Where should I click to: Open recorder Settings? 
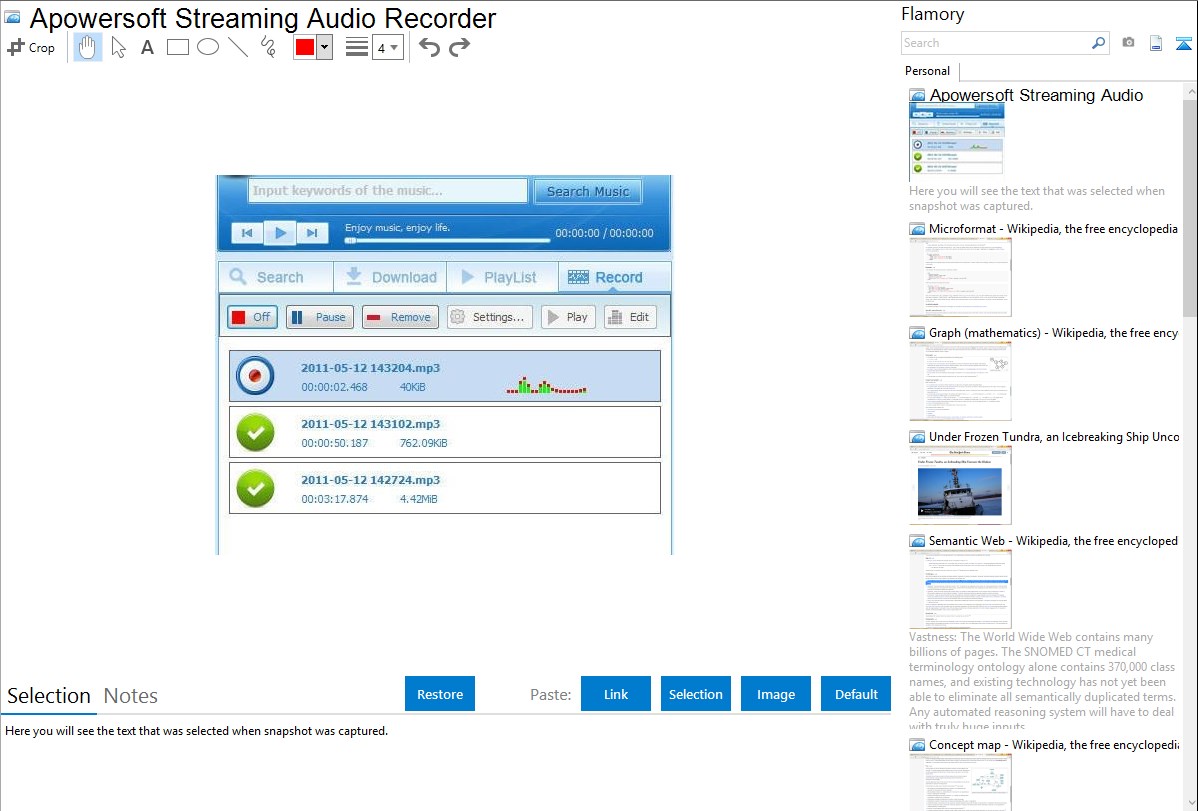[490, 317]
